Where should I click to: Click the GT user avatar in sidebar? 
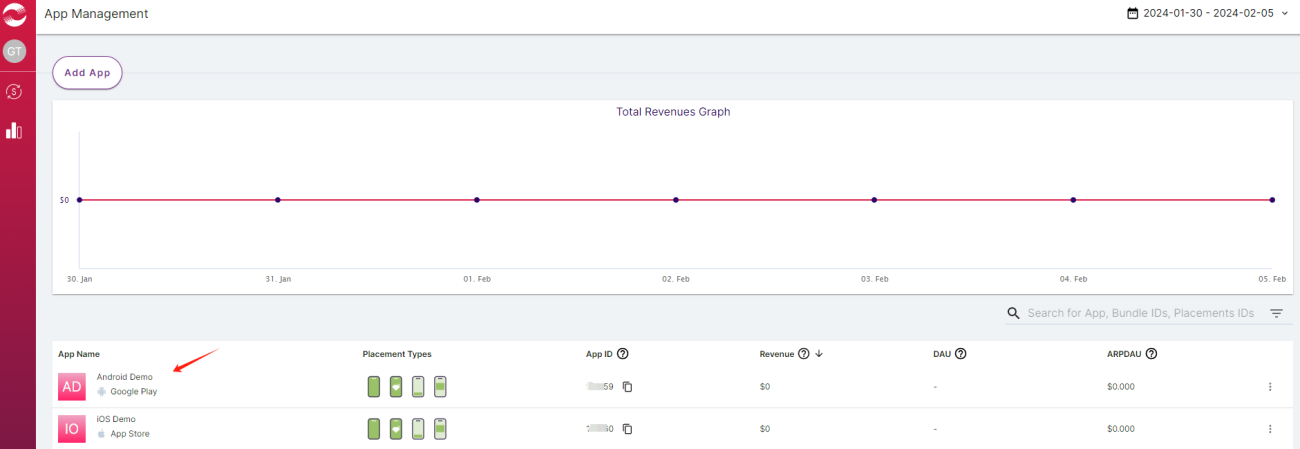coord(14,52)
